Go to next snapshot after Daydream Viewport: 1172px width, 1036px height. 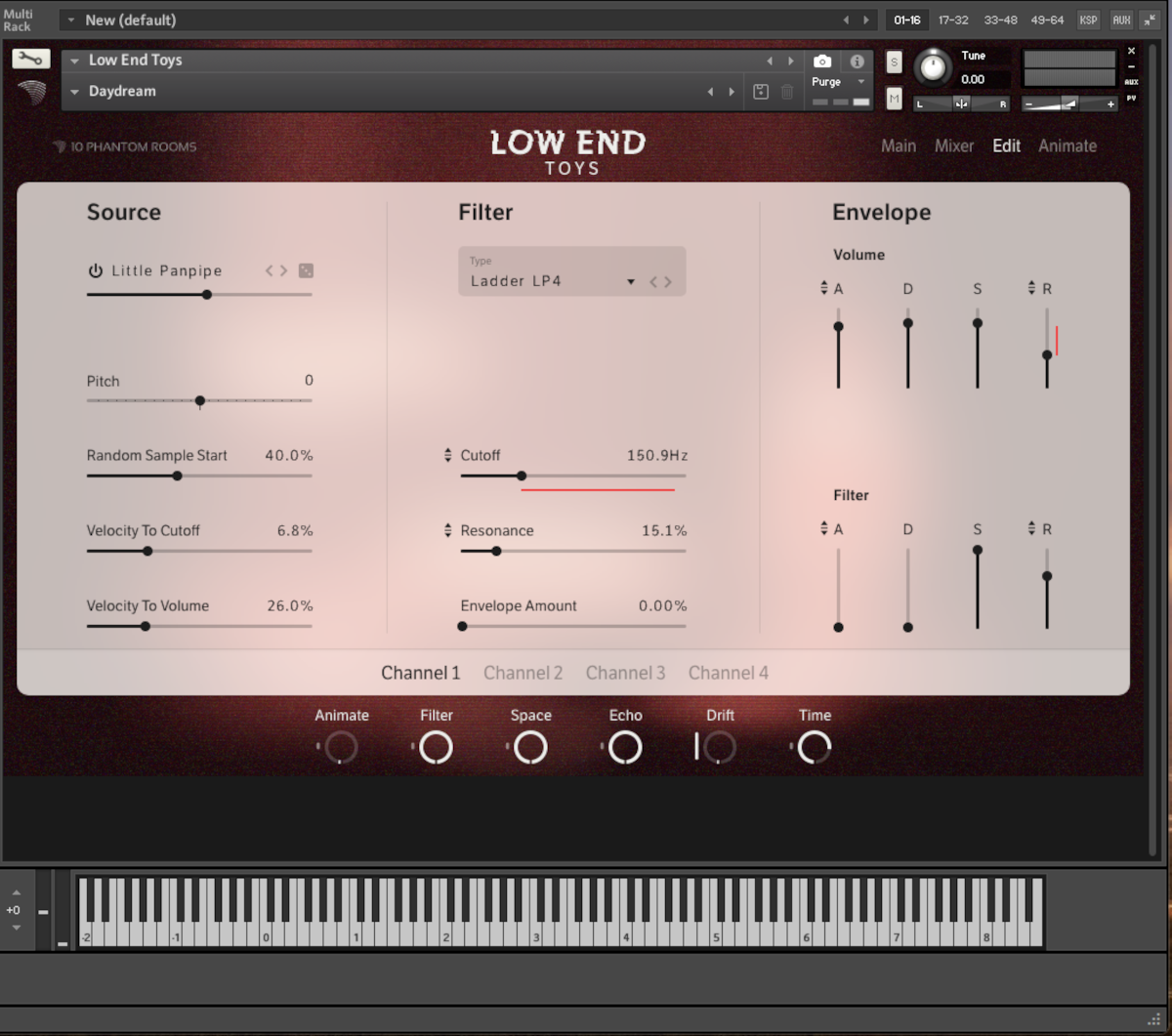(732, 92)
